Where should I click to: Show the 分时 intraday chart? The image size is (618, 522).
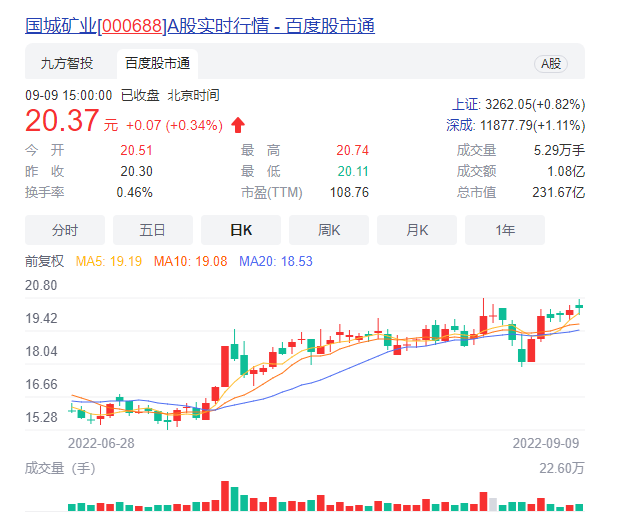pos(65,230)
